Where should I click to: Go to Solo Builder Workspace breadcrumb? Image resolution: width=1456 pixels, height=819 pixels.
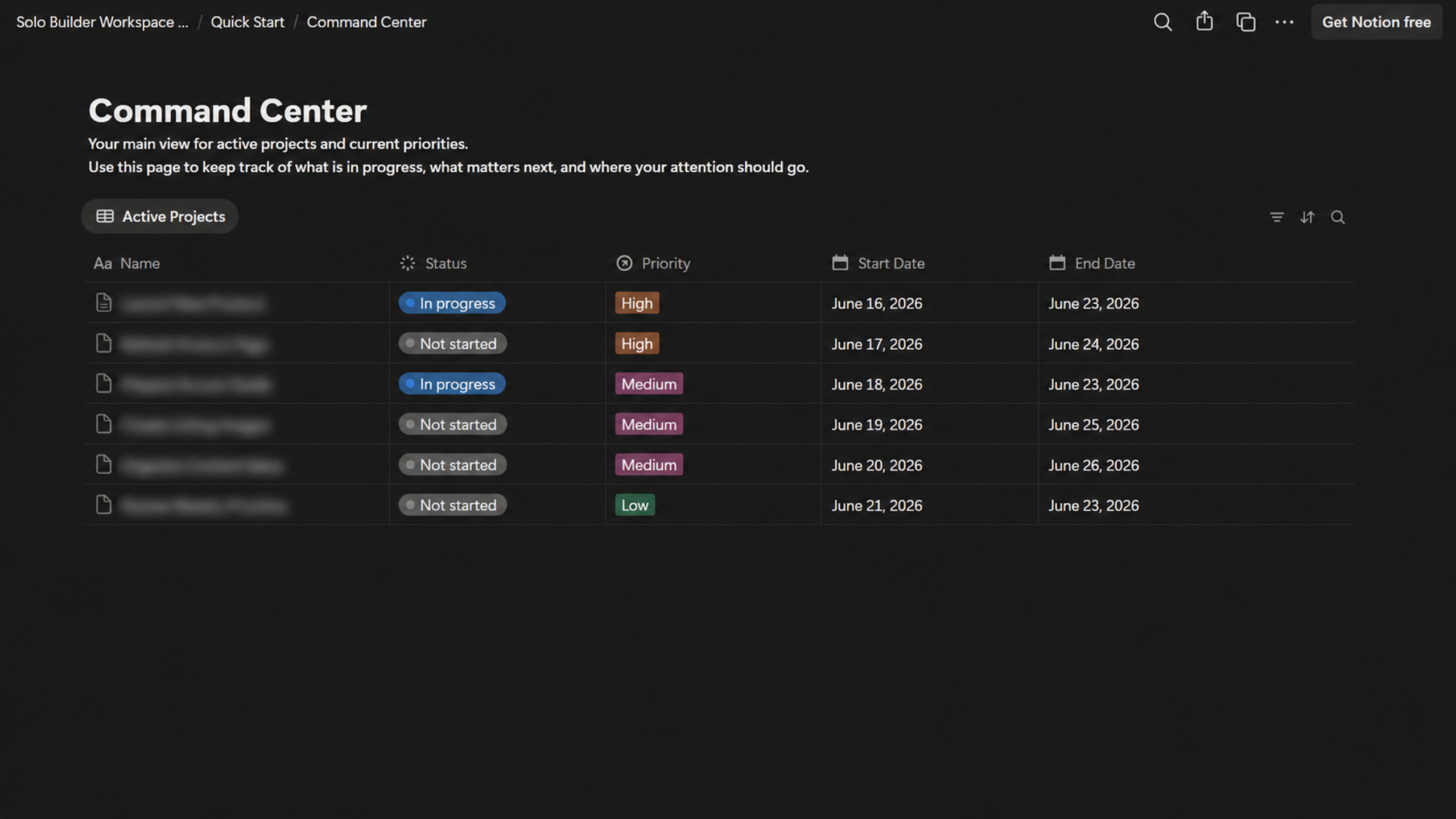click(102, 22)
